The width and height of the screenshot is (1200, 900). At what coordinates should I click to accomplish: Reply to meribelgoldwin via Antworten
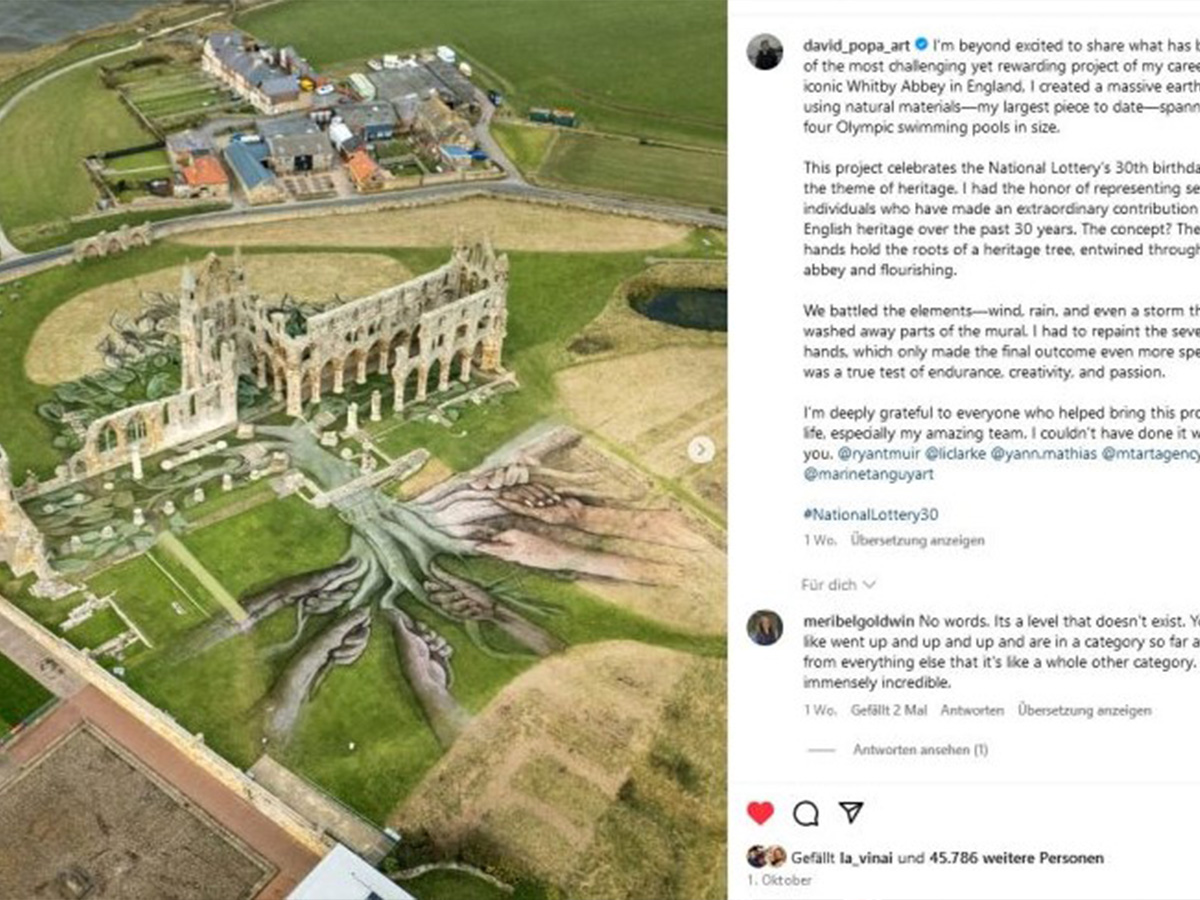point(972,710)
